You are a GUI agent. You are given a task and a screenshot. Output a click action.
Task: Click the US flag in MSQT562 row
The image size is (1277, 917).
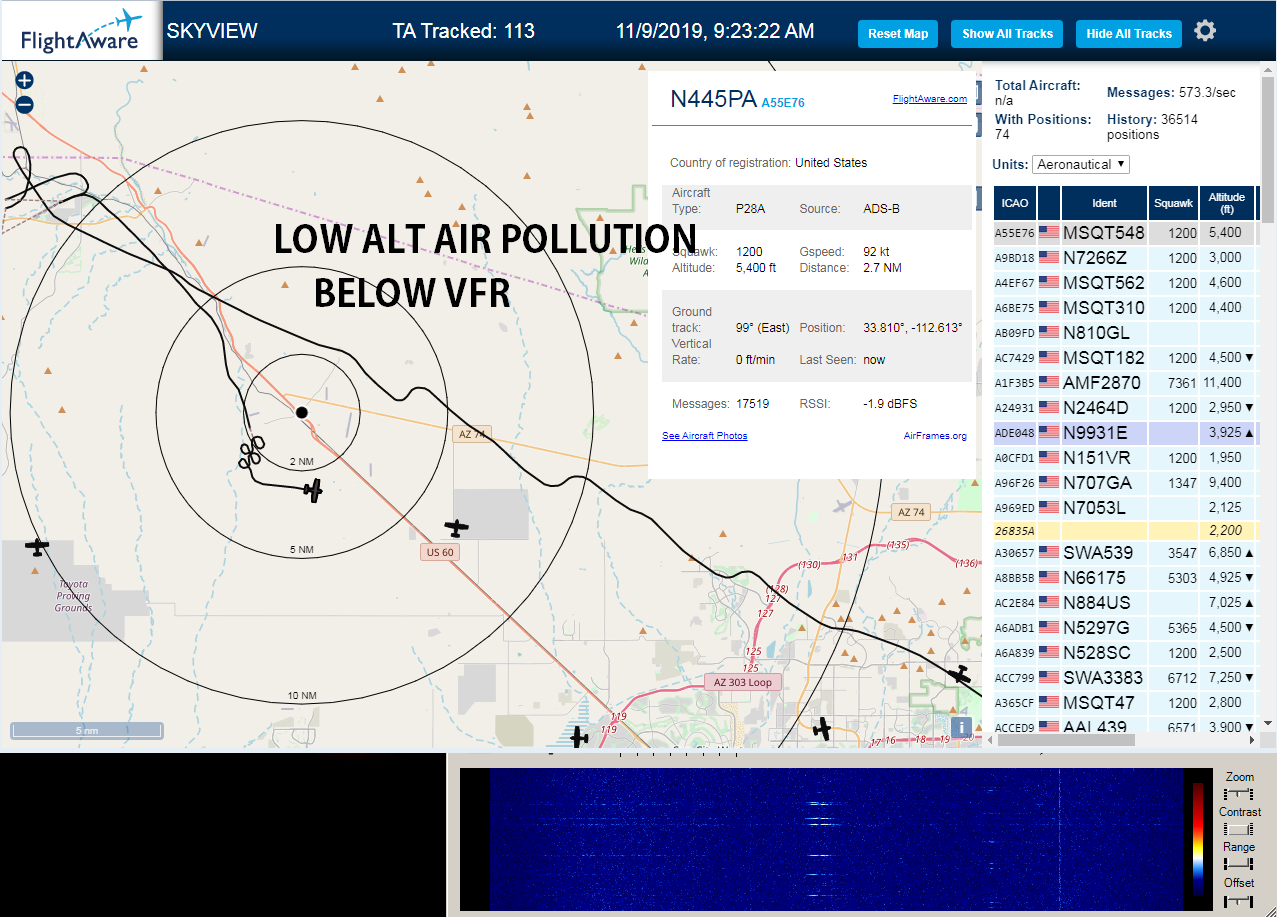[x=1049, y=283]
